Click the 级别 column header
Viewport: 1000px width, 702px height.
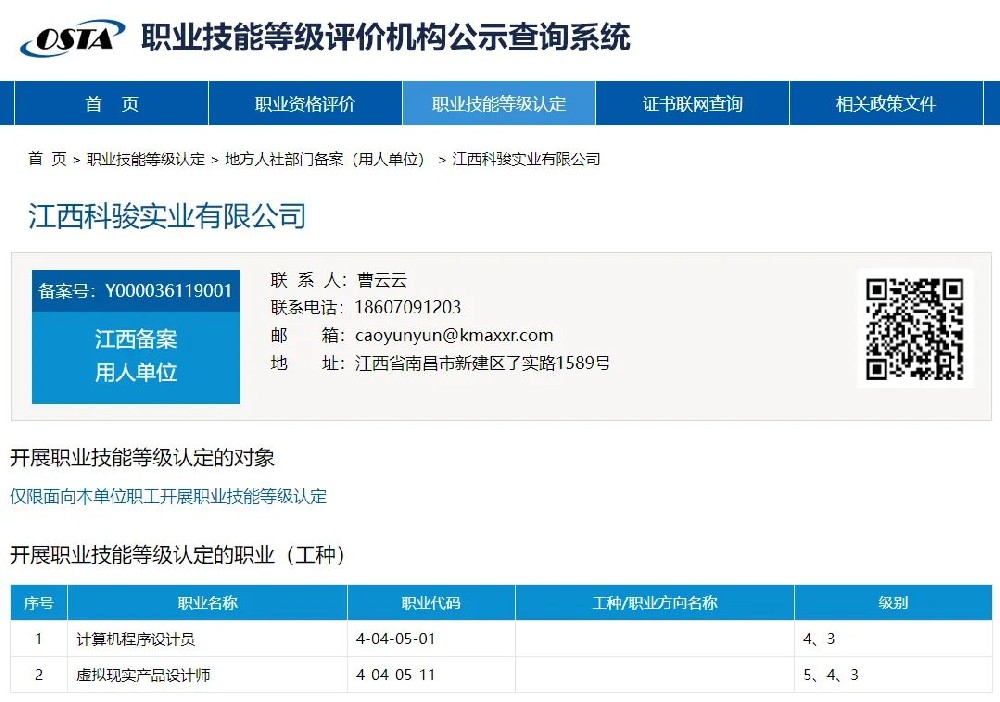coord(893,603)
